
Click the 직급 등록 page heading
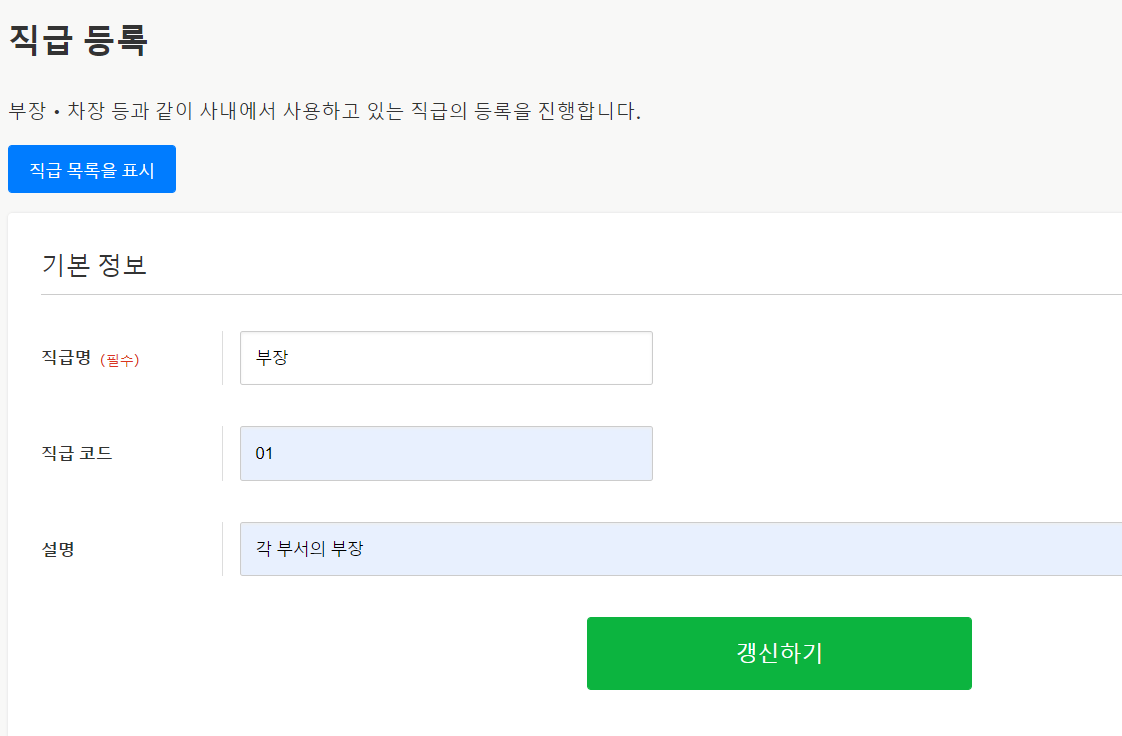pyautogui.click(x=78, y=40)
